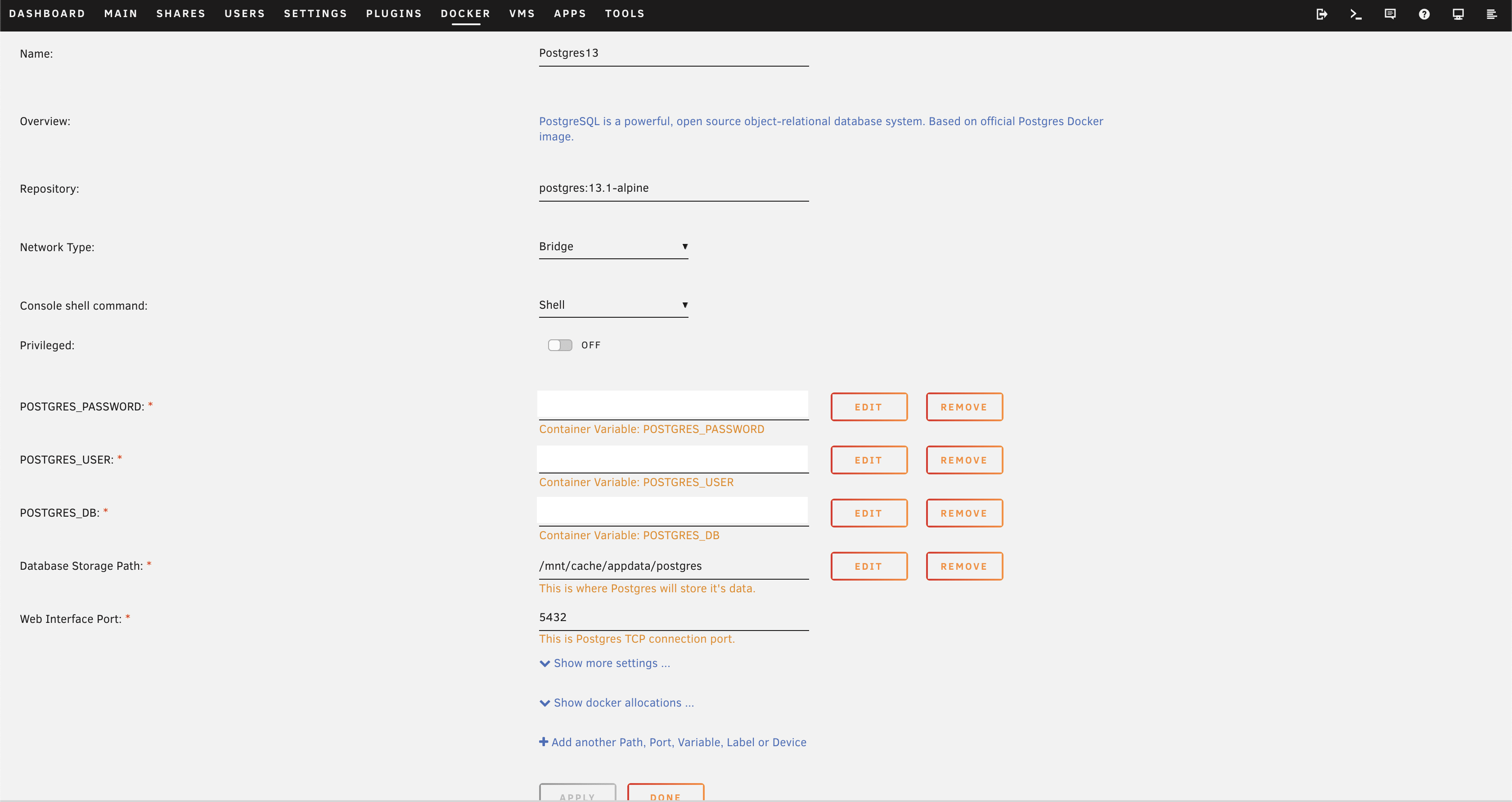This screenshot has width=1512, height=802.
Task: Click the Apply button
Action: tap(577, 793)
